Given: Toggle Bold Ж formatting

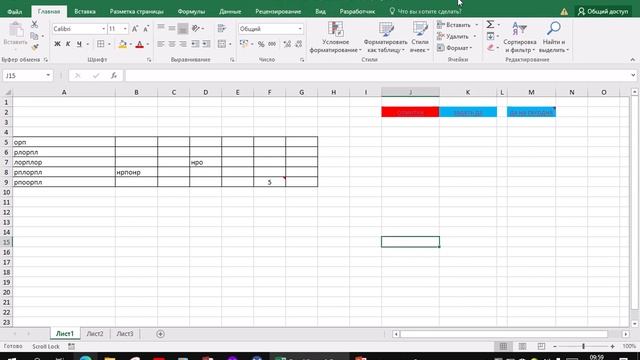Looking at the screenshot, I should point(57,44).
